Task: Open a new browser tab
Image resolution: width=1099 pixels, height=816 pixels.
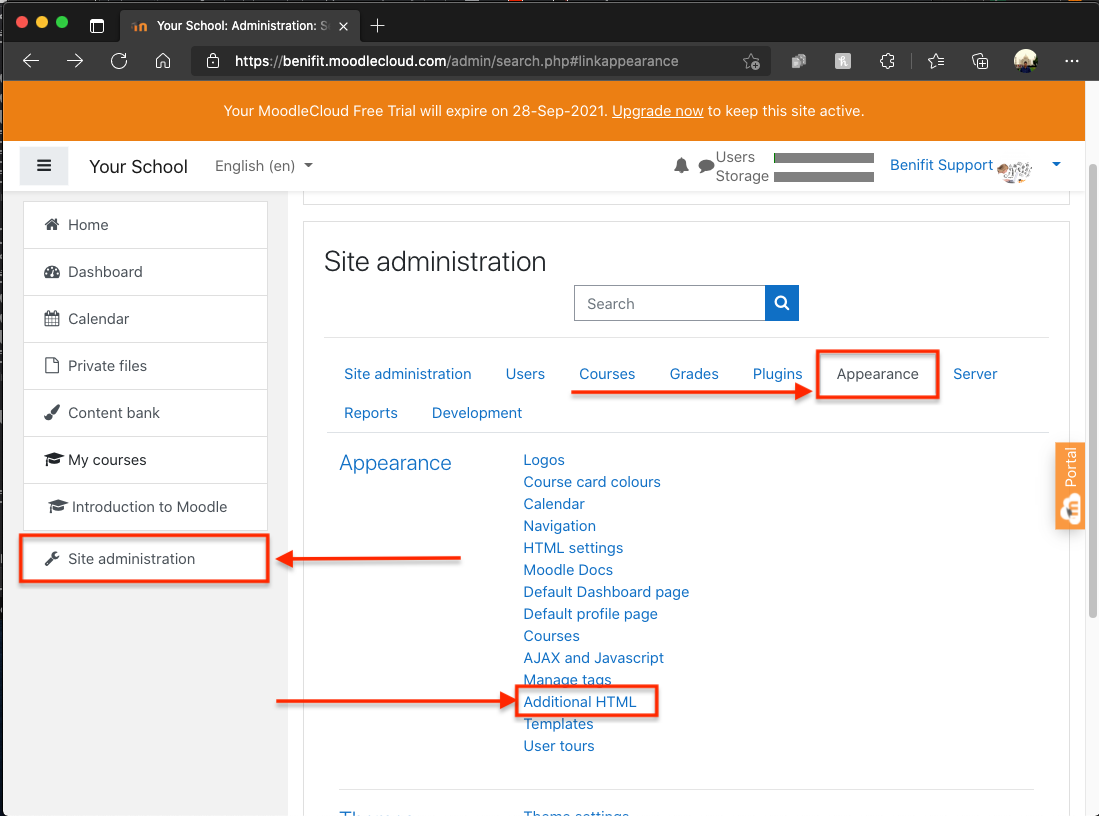Action: click(377, 26)
